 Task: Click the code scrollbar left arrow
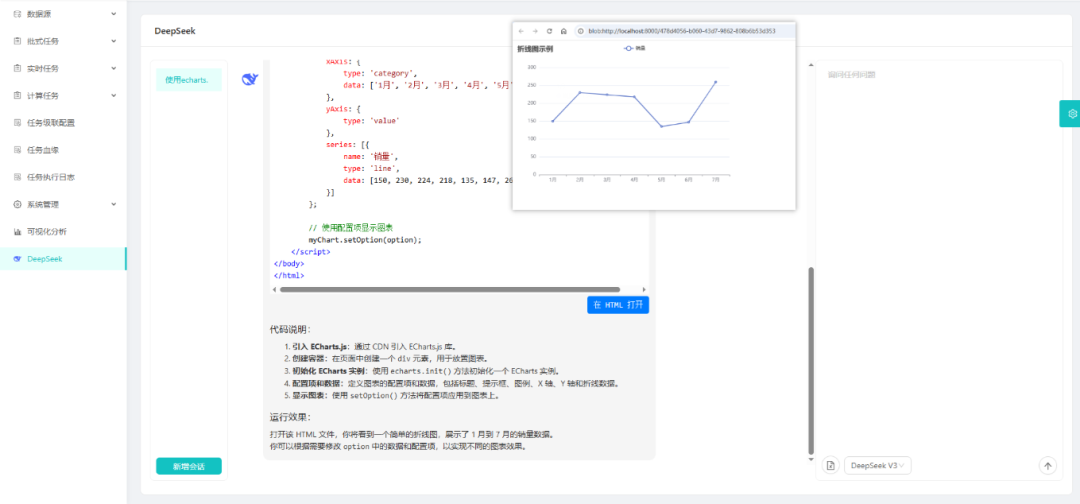[274, 290]
